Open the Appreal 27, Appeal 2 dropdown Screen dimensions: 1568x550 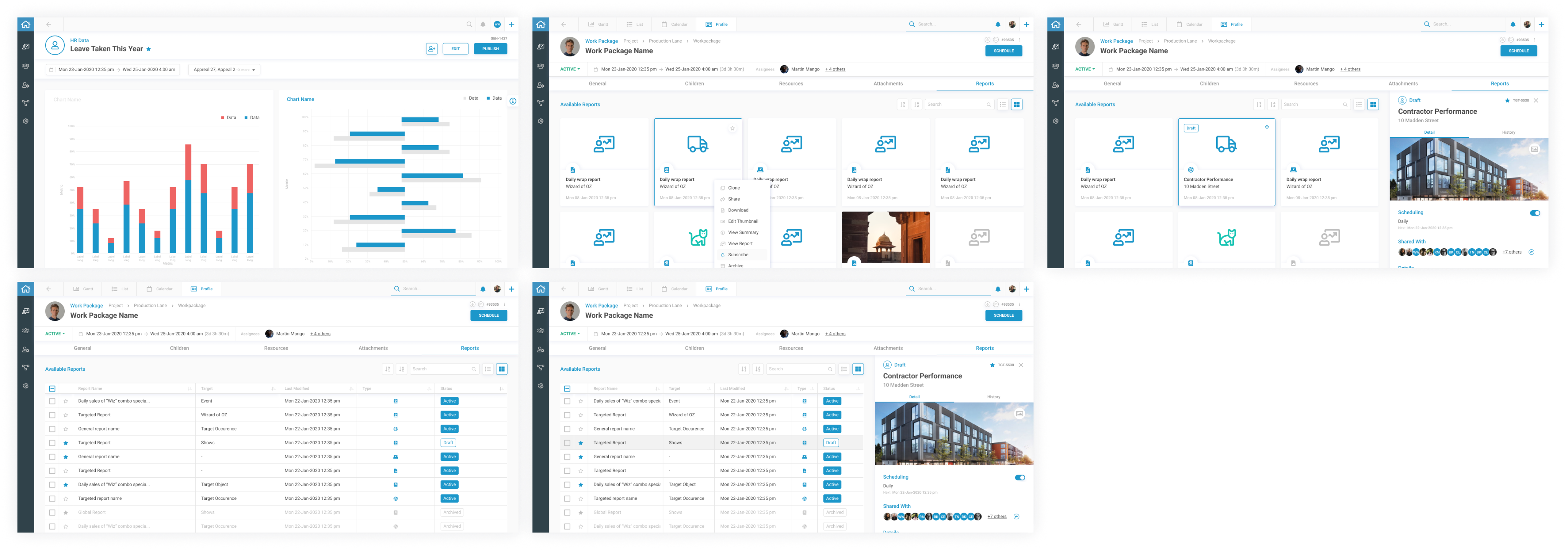(x=224, y=69)
